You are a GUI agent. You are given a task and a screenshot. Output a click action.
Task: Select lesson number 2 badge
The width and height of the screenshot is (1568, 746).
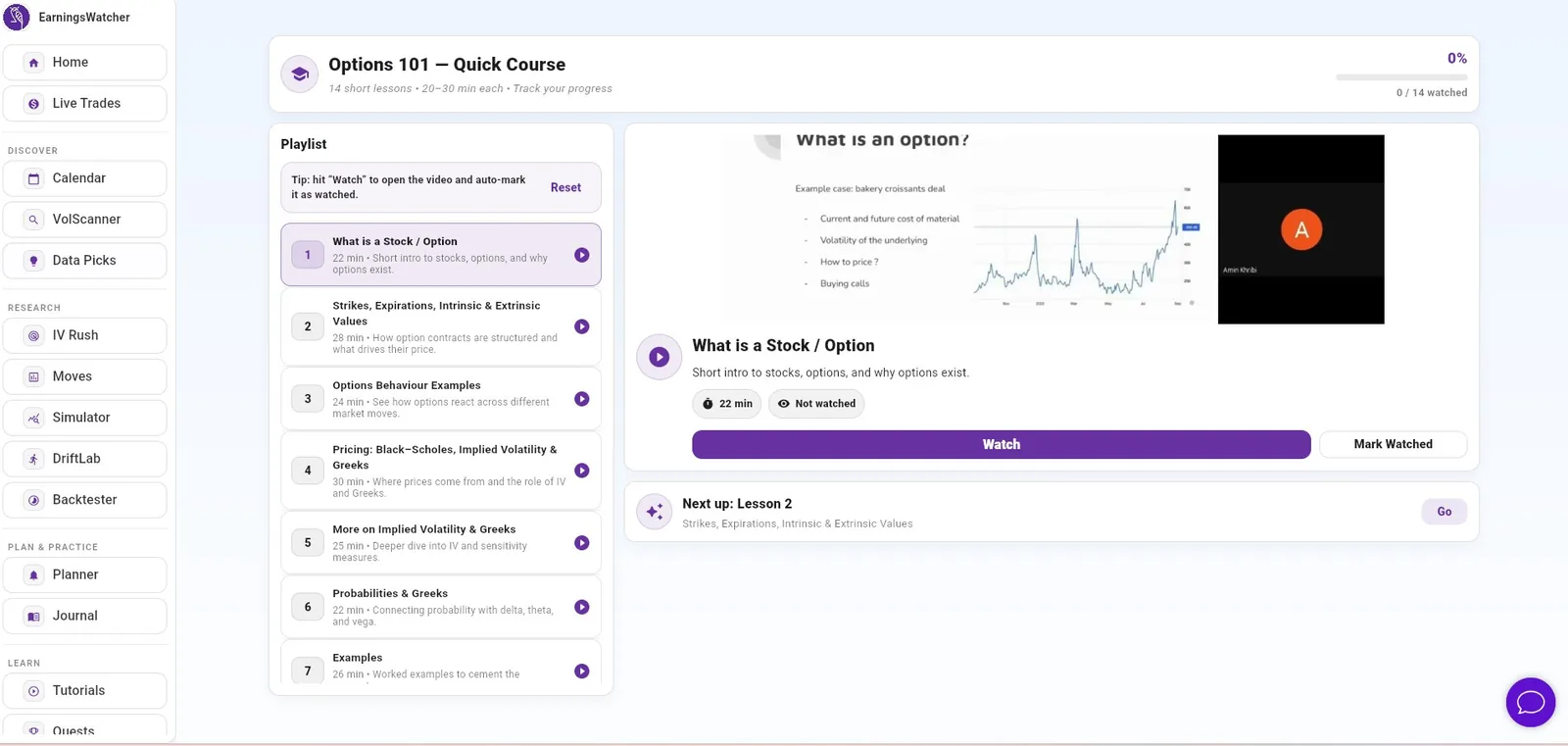pos(308,326)
